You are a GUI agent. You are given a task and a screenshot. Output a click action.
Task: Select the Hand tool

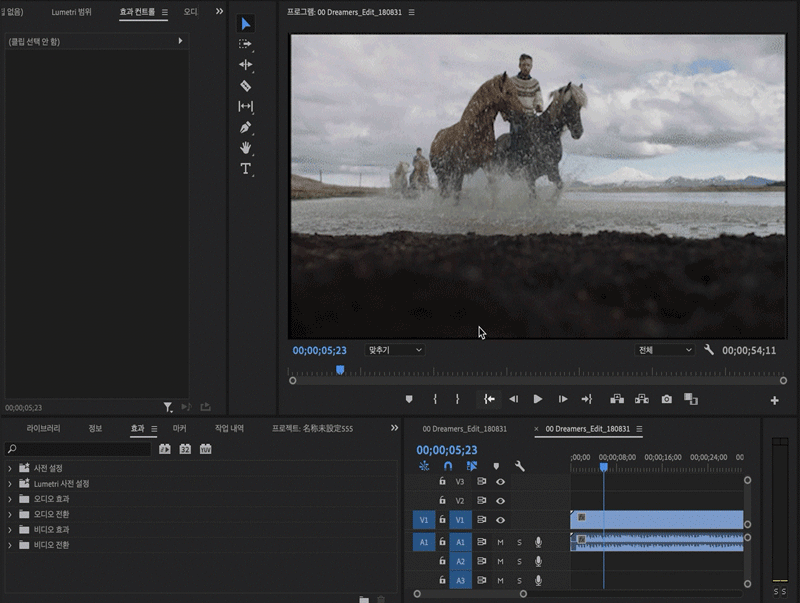[x=246, y=148]
